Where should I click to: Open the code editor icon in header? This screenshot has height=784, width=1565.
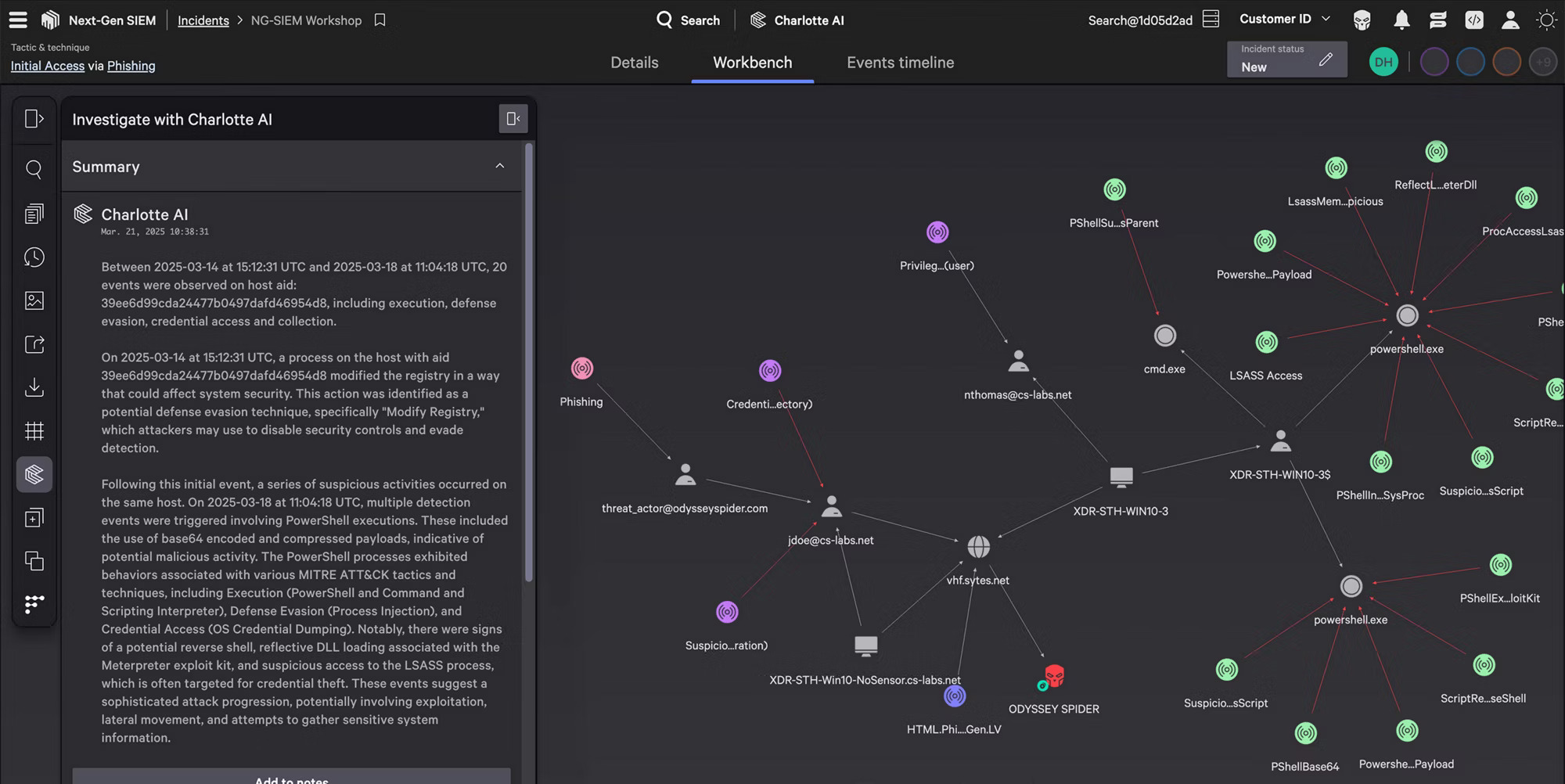pos(1474,20)
